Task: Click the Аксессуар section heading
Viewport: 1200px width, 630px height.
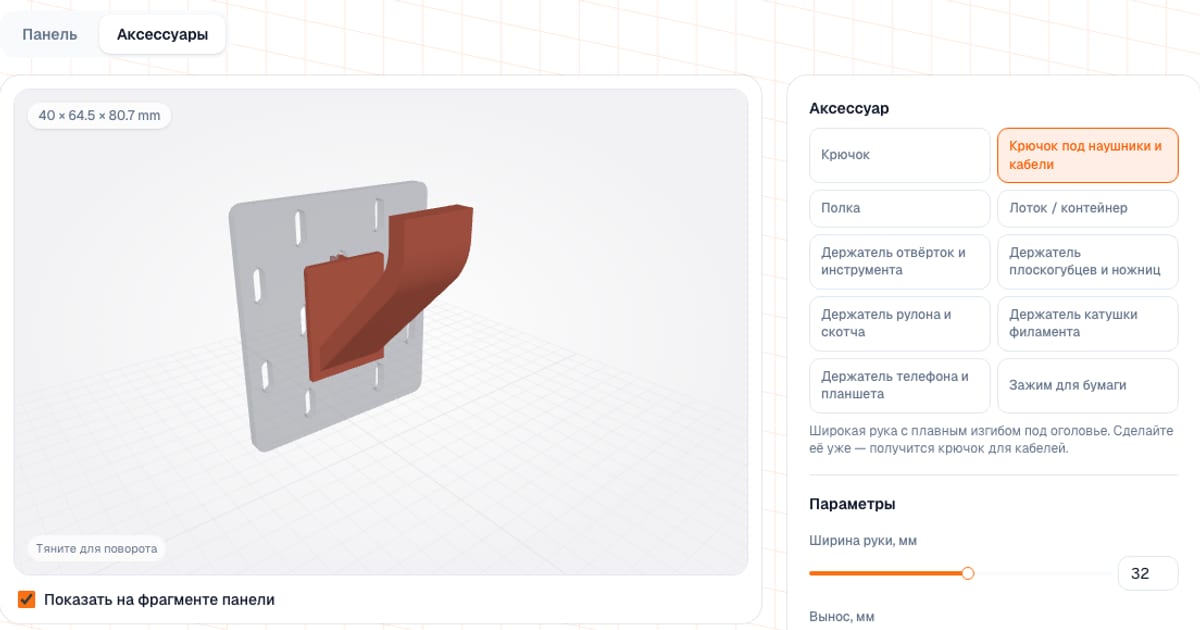Action: tap(849, 108)
